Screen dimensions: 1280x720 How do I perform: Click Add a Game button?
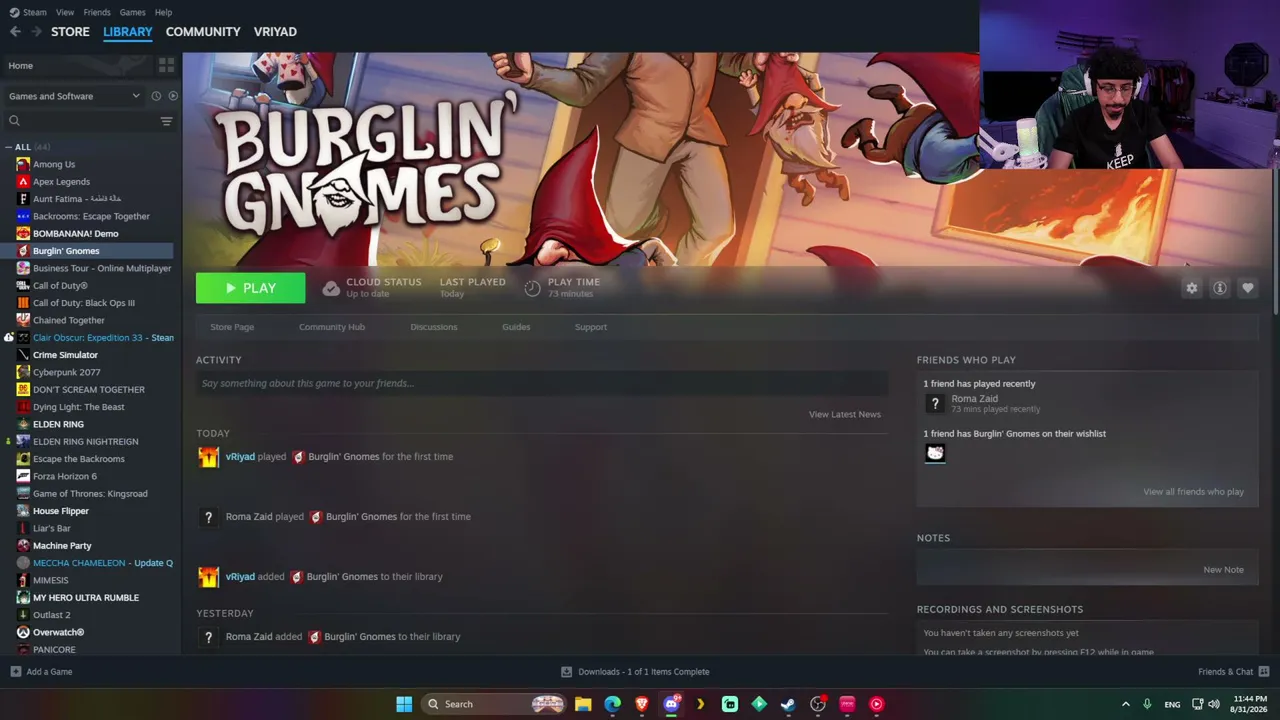pyautogui.click(x=41, y=672)
